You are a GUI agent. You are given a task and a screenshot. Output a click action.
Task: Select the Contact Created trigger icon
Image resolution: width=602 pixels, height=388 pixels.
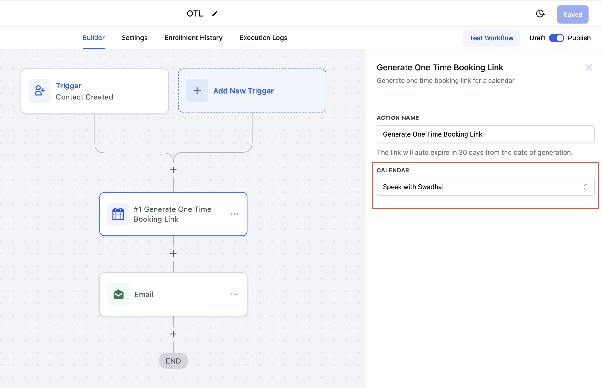[x=40, y=91]
